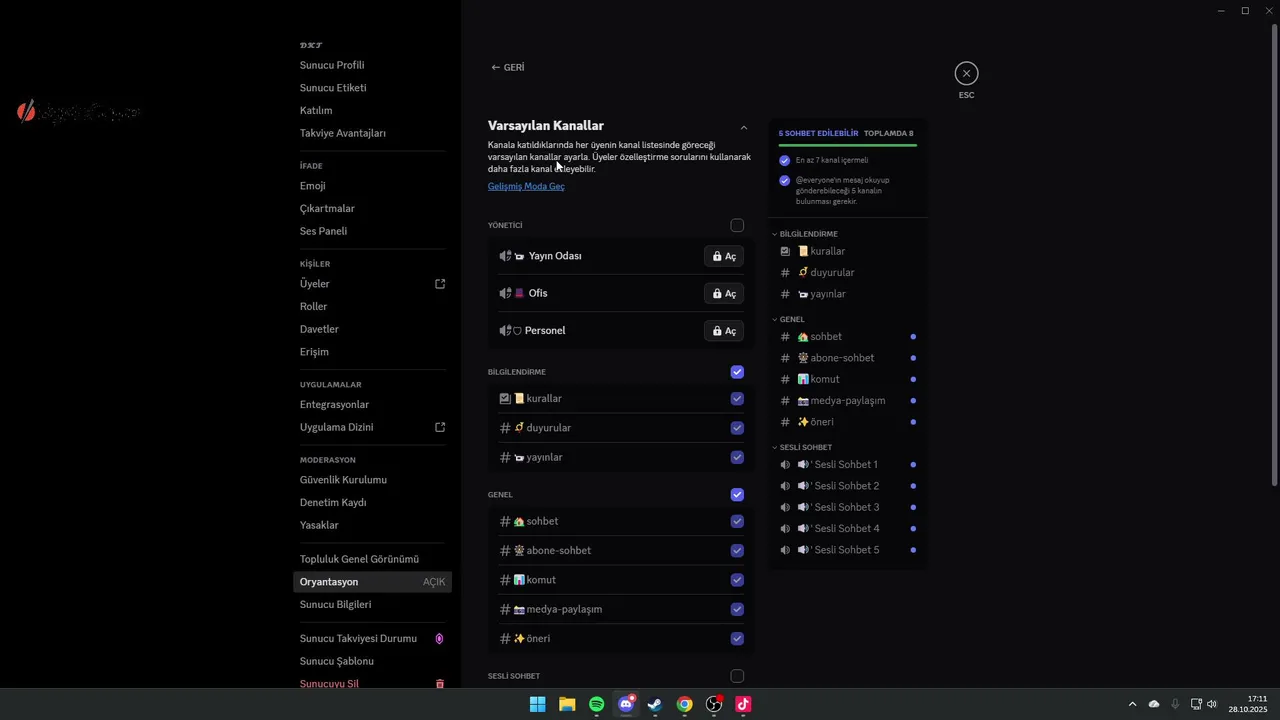Uncheck the duyurular channel checkbox
Screen dimensions: 1280x720
pyautogui.click(x=737, y=428)
